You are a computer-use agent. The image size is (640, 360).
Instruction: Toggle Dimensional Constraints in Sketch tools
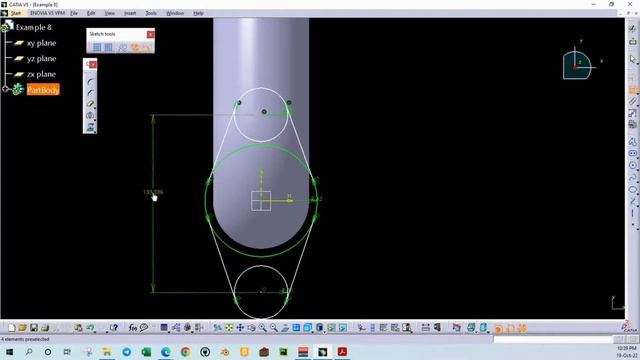147,47
